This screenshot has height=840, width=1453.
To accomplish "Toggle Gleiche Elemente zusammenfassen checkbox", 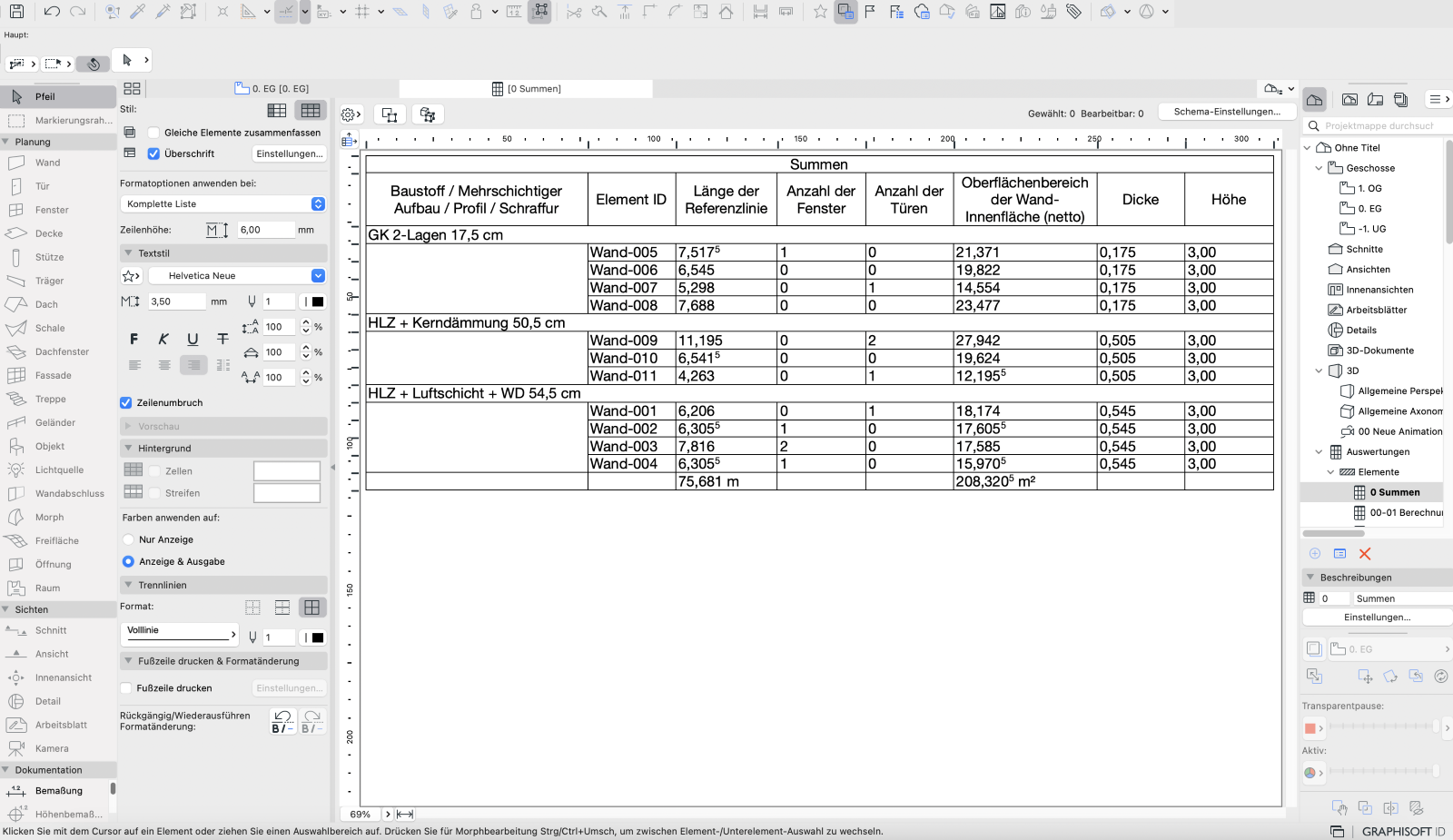I will [x=153, y=133].
